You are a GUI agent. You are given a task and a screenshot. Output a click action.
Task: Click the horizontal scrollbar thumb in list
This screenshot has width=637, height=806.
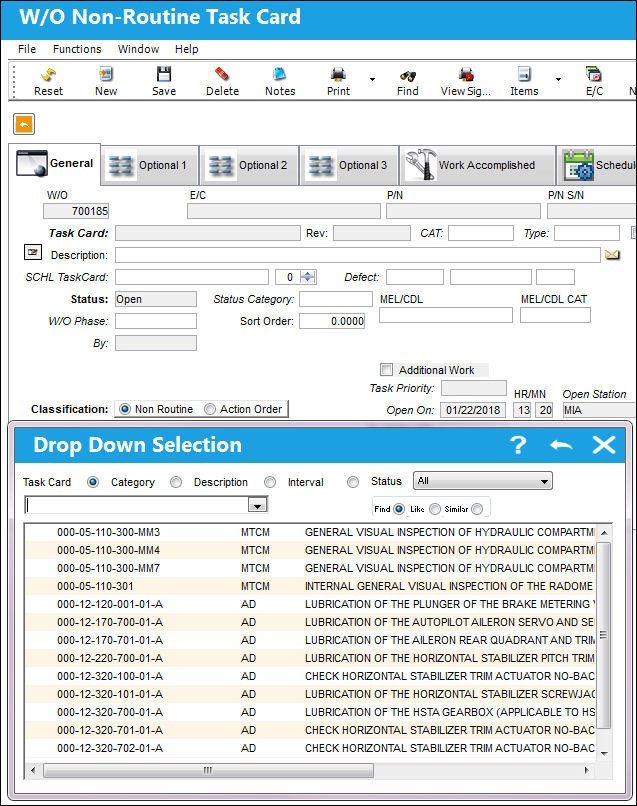click(208, 770)
